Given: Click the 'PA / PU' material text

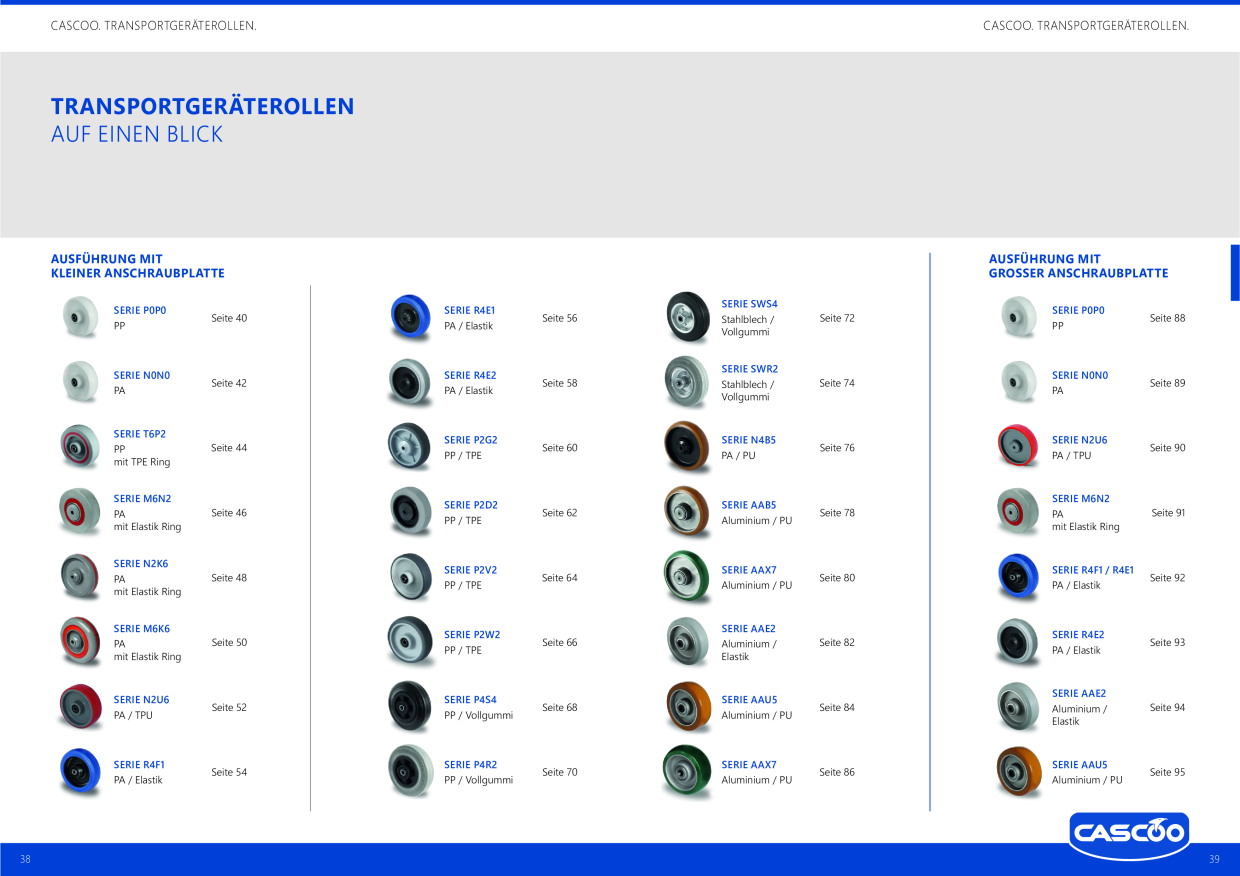Looking at the screenshot, I should pos(739,456).
